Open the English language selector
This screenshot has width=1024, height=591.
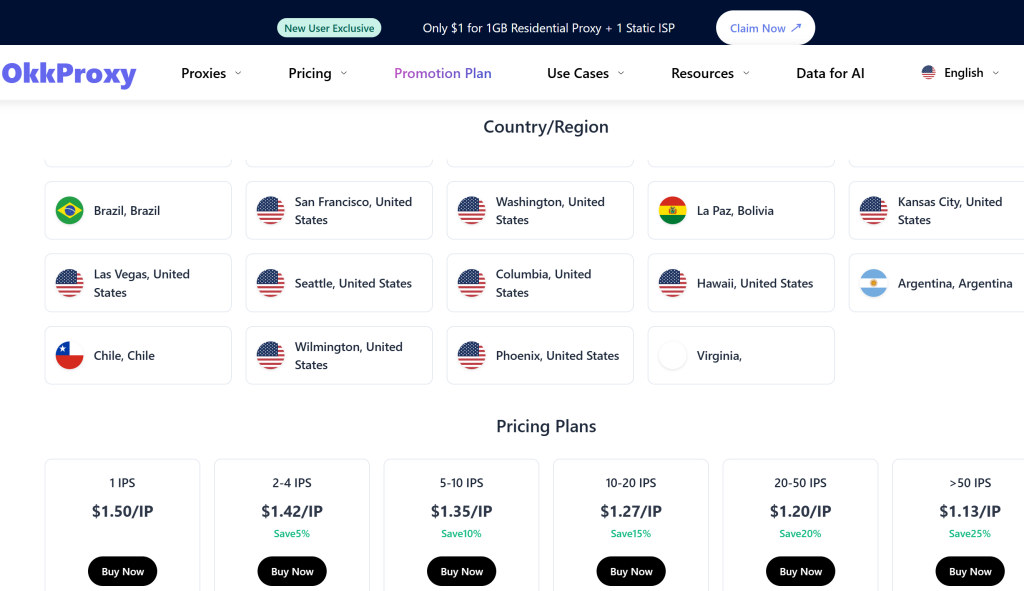pyautogui.click(x=960, y=73)
